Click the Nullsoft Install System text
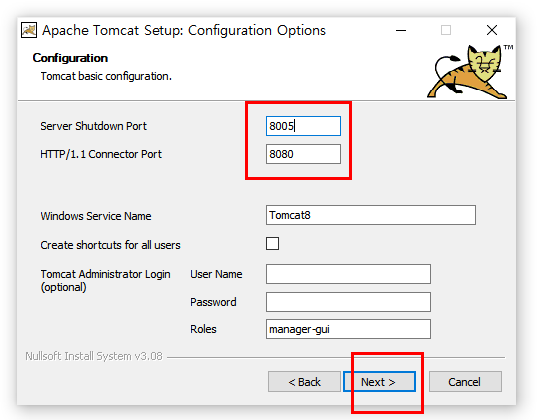 point(94,356)
